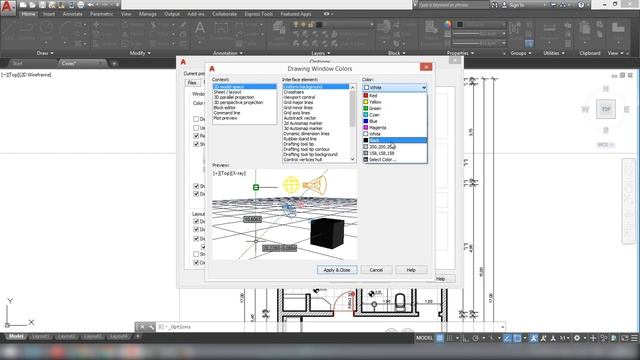This screenshot has width=640, height=360.
Task: Choose Cyan from the color dropdown
Action: pyautogui.click(x=395, y=115)
